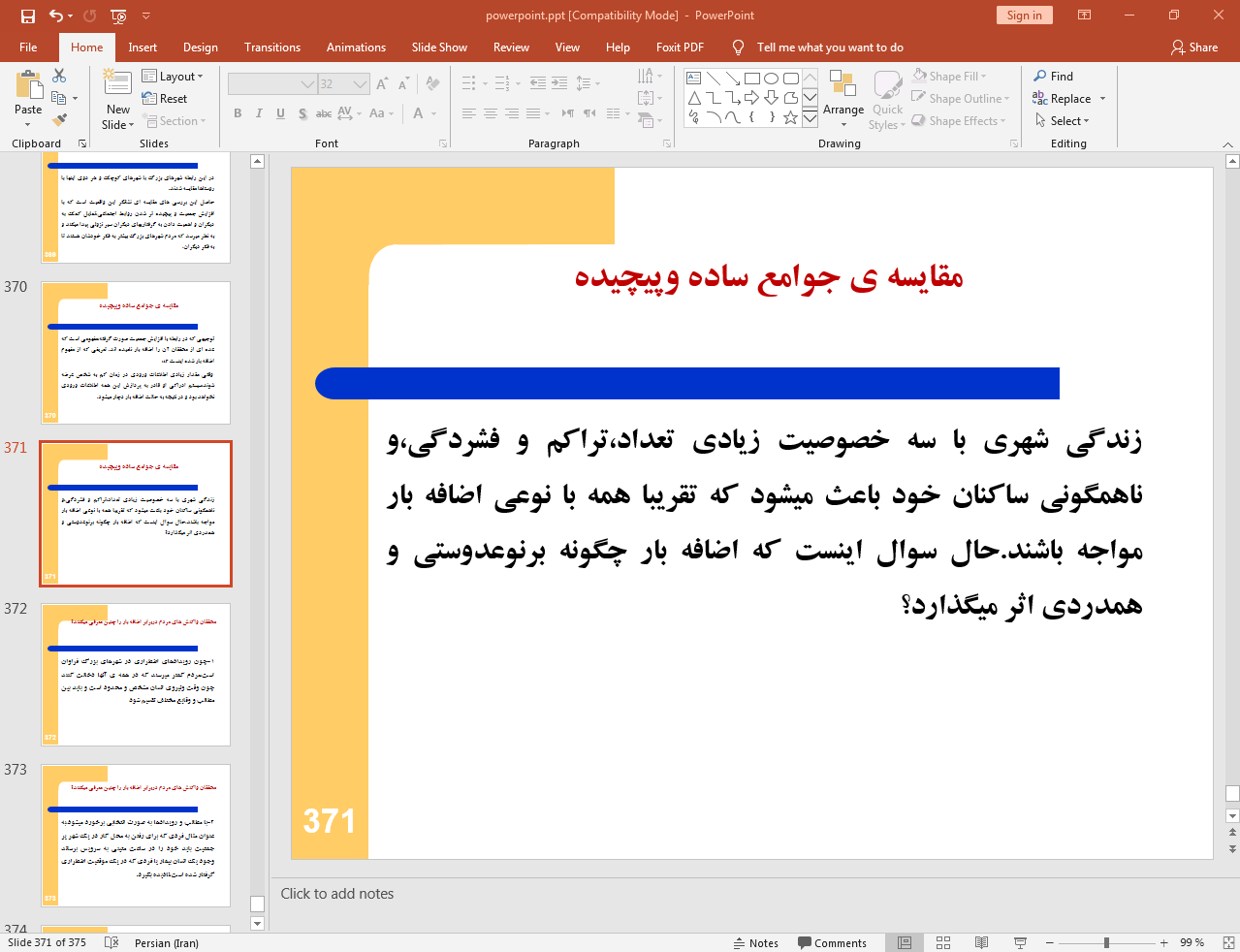Click the Format Painter brush icon
The width and height of the screenshot is (1240, 952).
point(59,120)
